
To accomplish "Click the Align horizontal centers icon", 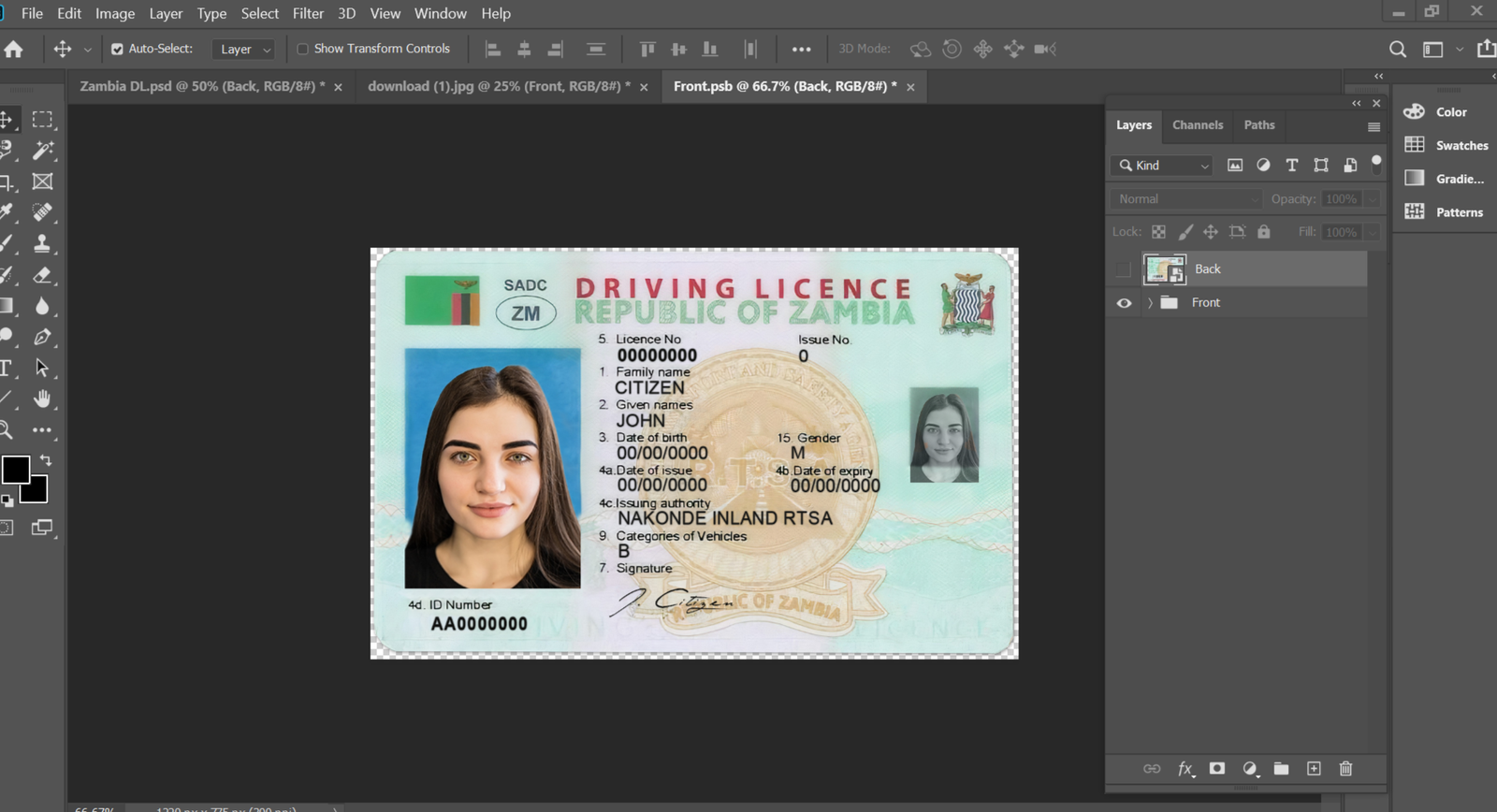I will tap(524, 49).
